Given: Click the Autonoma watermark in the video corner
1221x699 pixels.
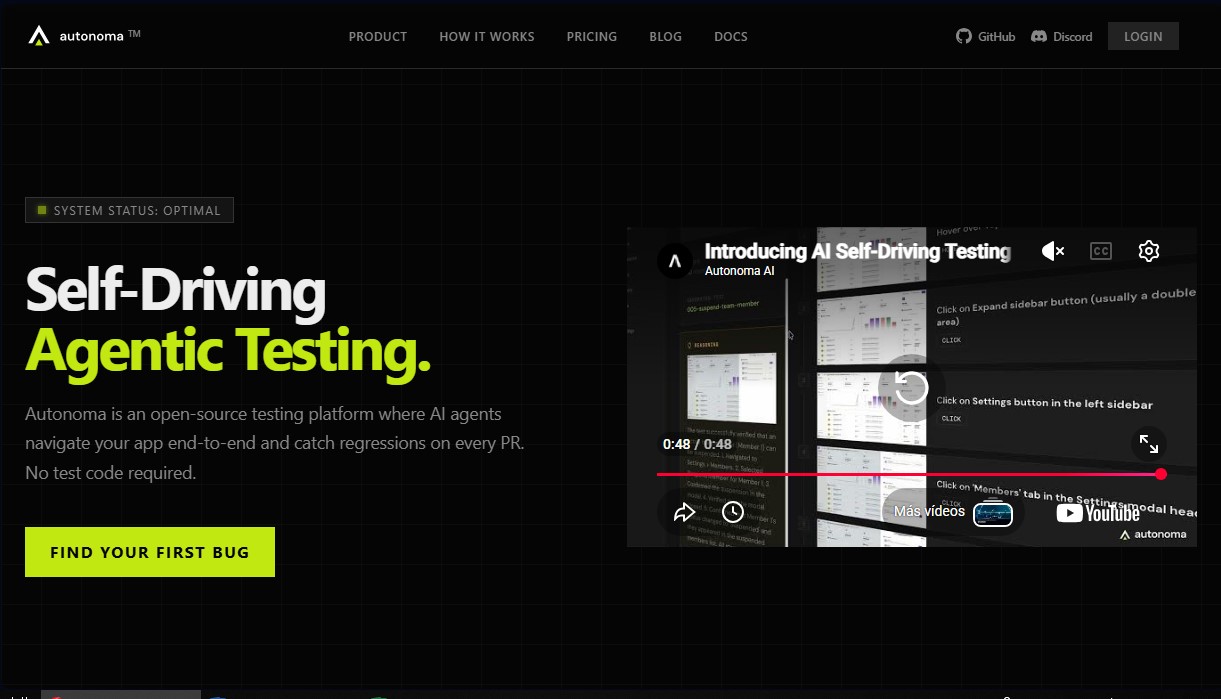Looking at the screenshot, I should [1155, 533].
